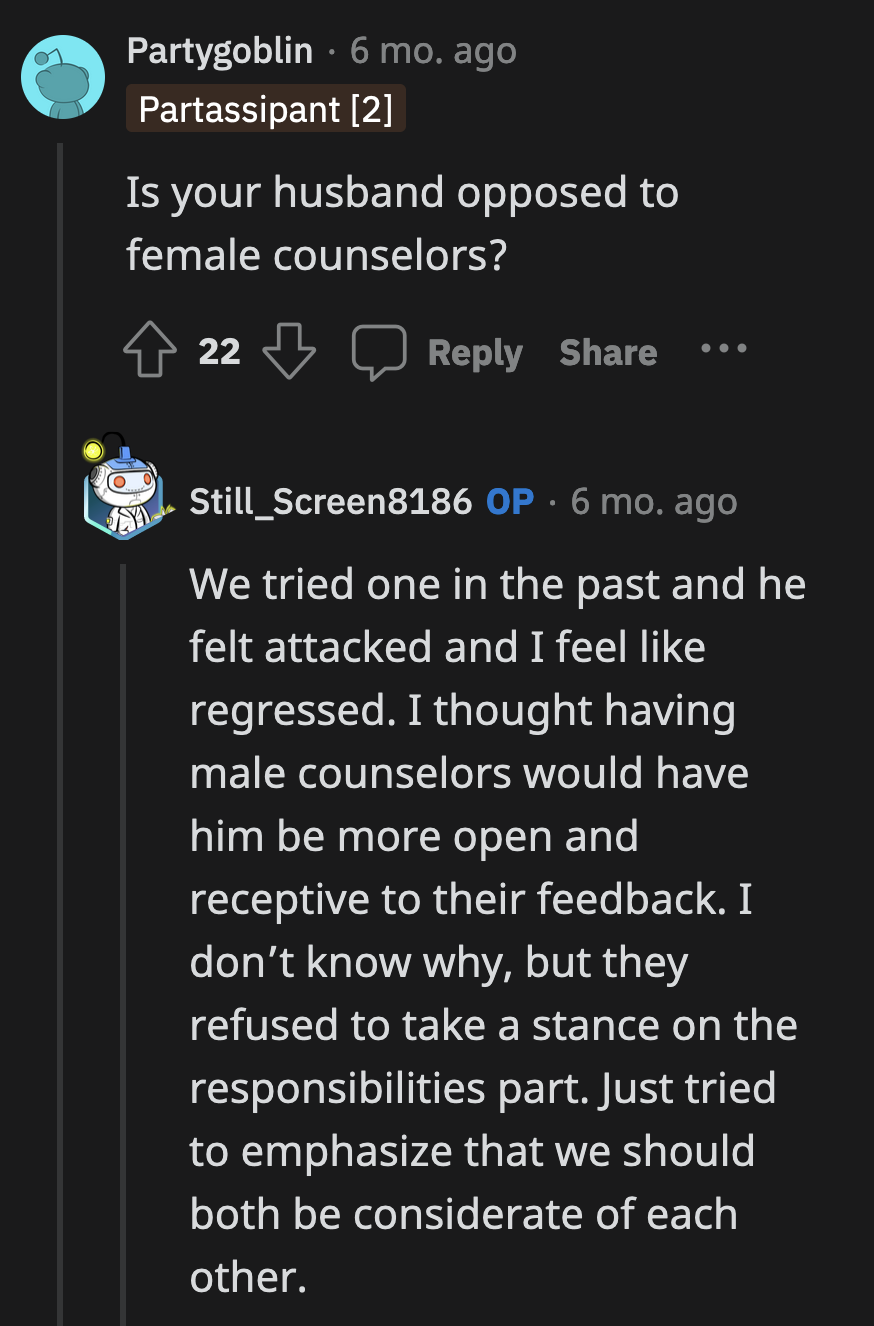Open the overflow menu on Partygoblin's comment
Screen dimensions: 874x1326
[722, 349]
